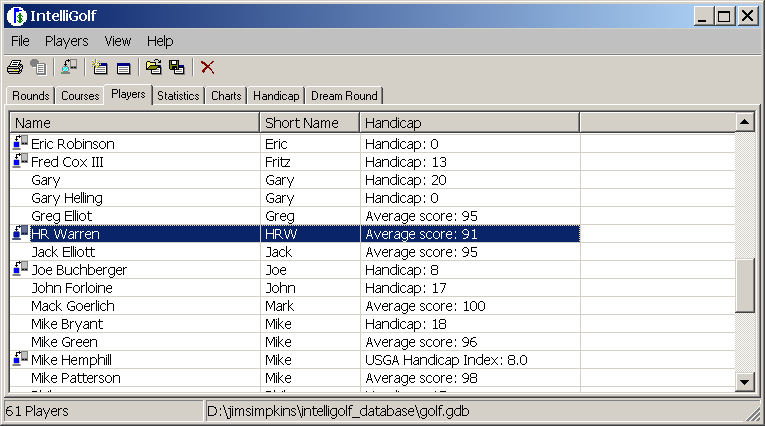Screen dimensions: 765x426
Task: Click the sync icon beside Mike Hemphill
Action: 20,359
